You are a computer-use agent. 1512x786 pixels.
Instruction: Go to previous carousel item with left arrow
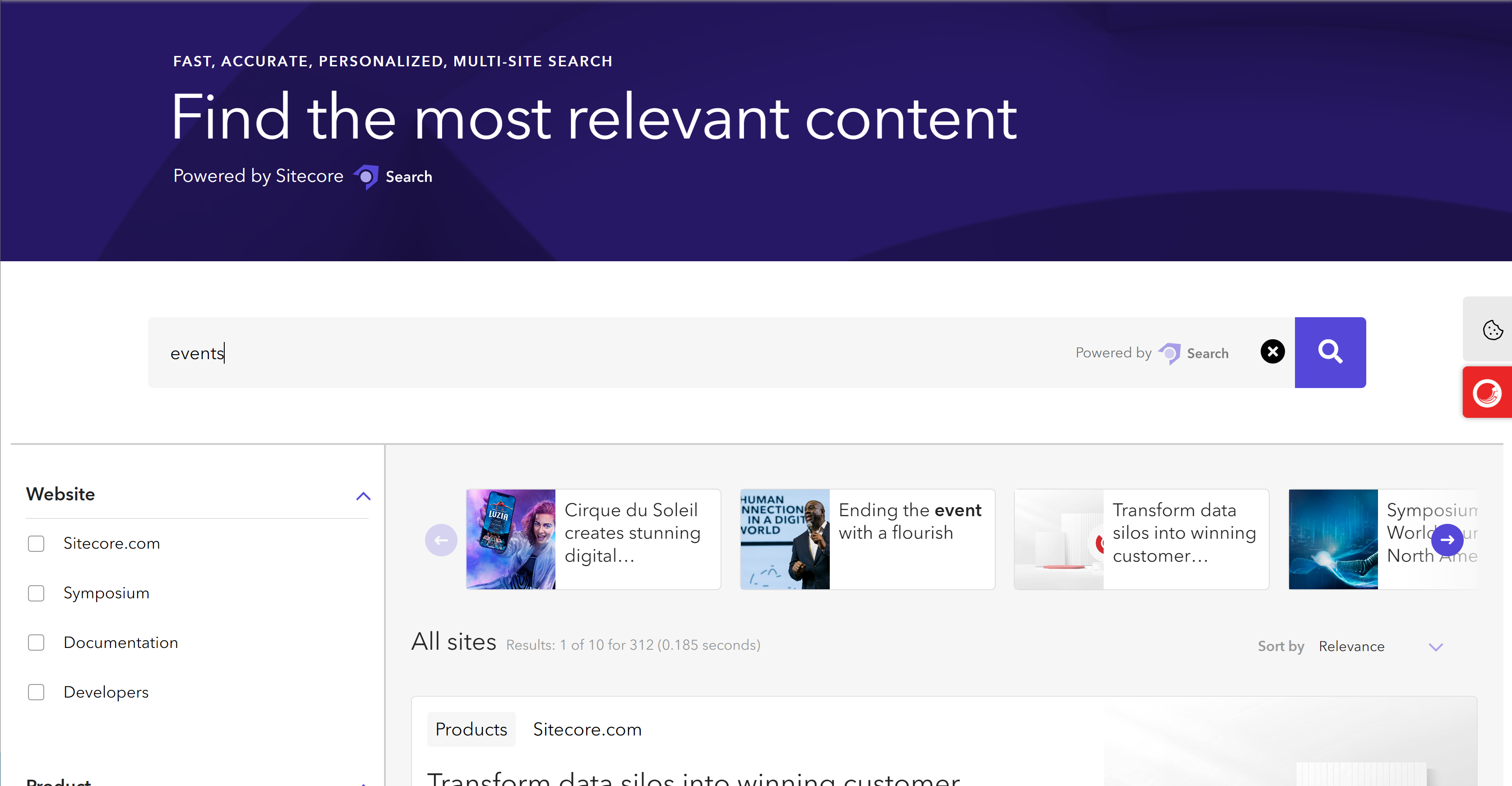(441, 540)
